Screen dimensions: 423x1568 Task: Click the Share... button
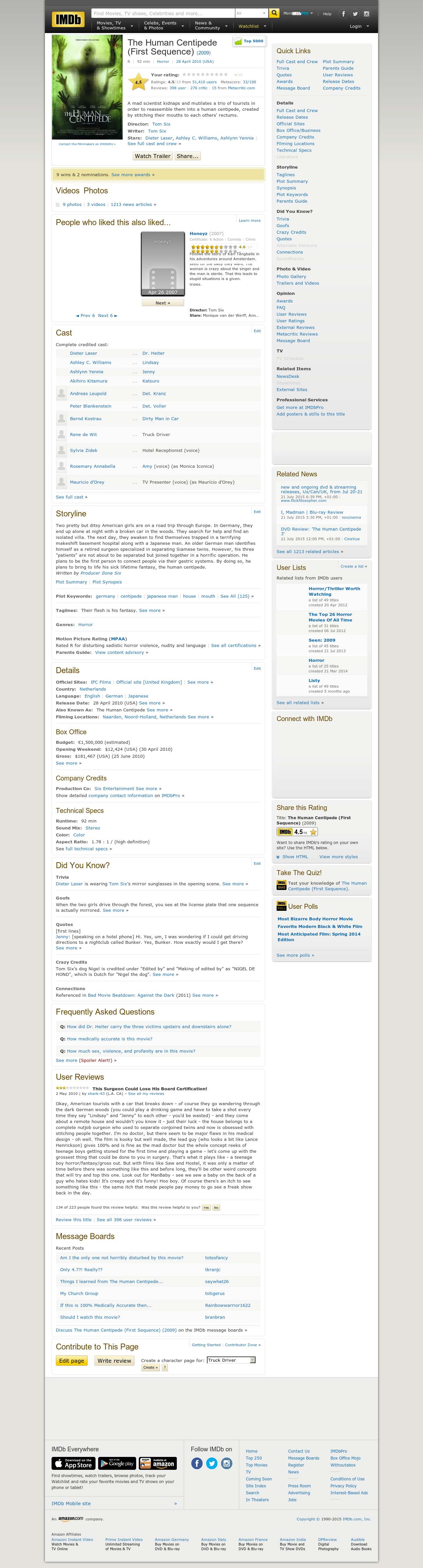coord(187,156)
